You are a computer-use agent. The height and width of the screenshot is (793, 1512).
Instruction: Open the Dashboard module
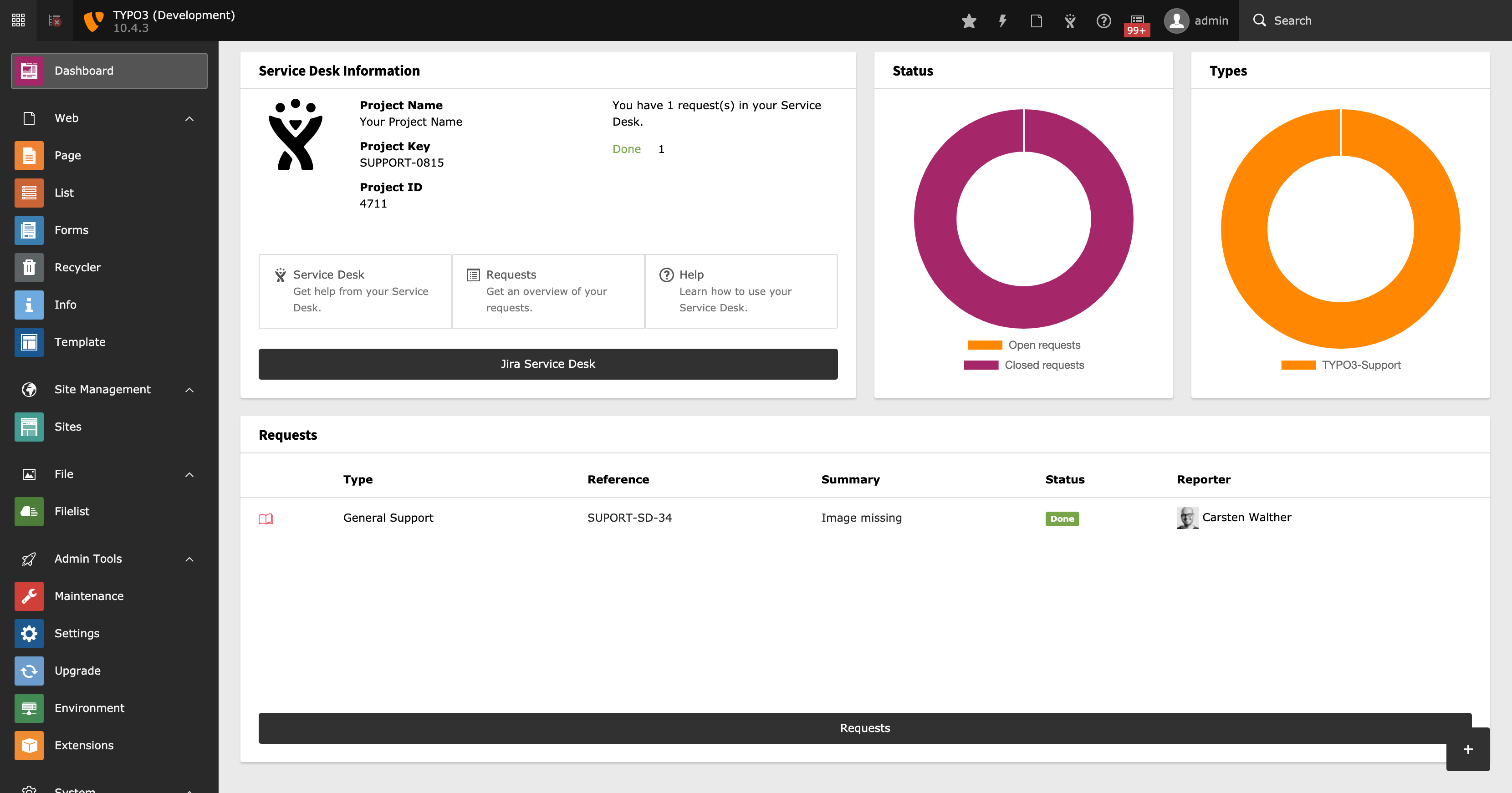[109, 71]
